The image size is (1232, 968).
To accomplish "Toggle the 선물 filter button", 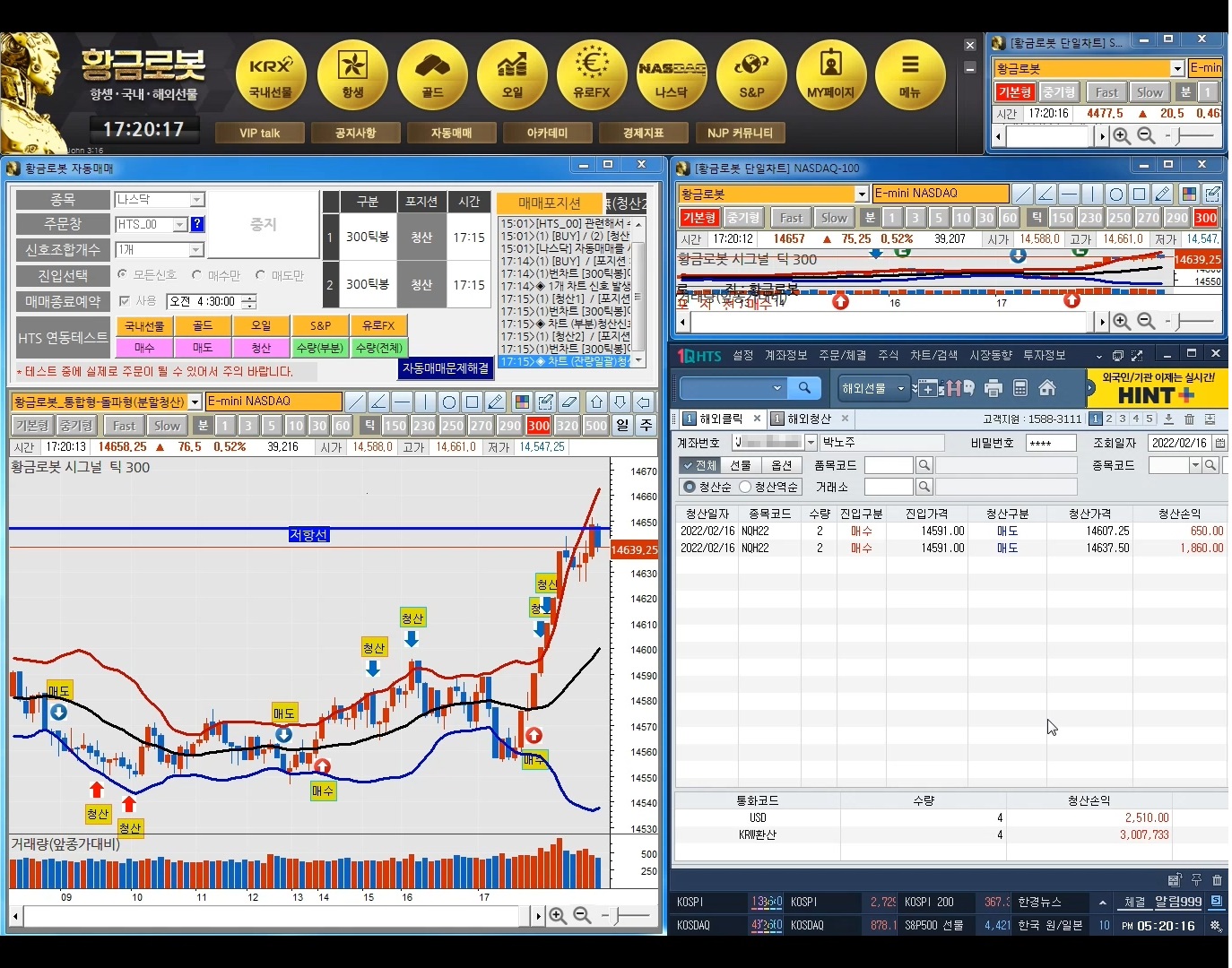I will (x=741, y=465).
